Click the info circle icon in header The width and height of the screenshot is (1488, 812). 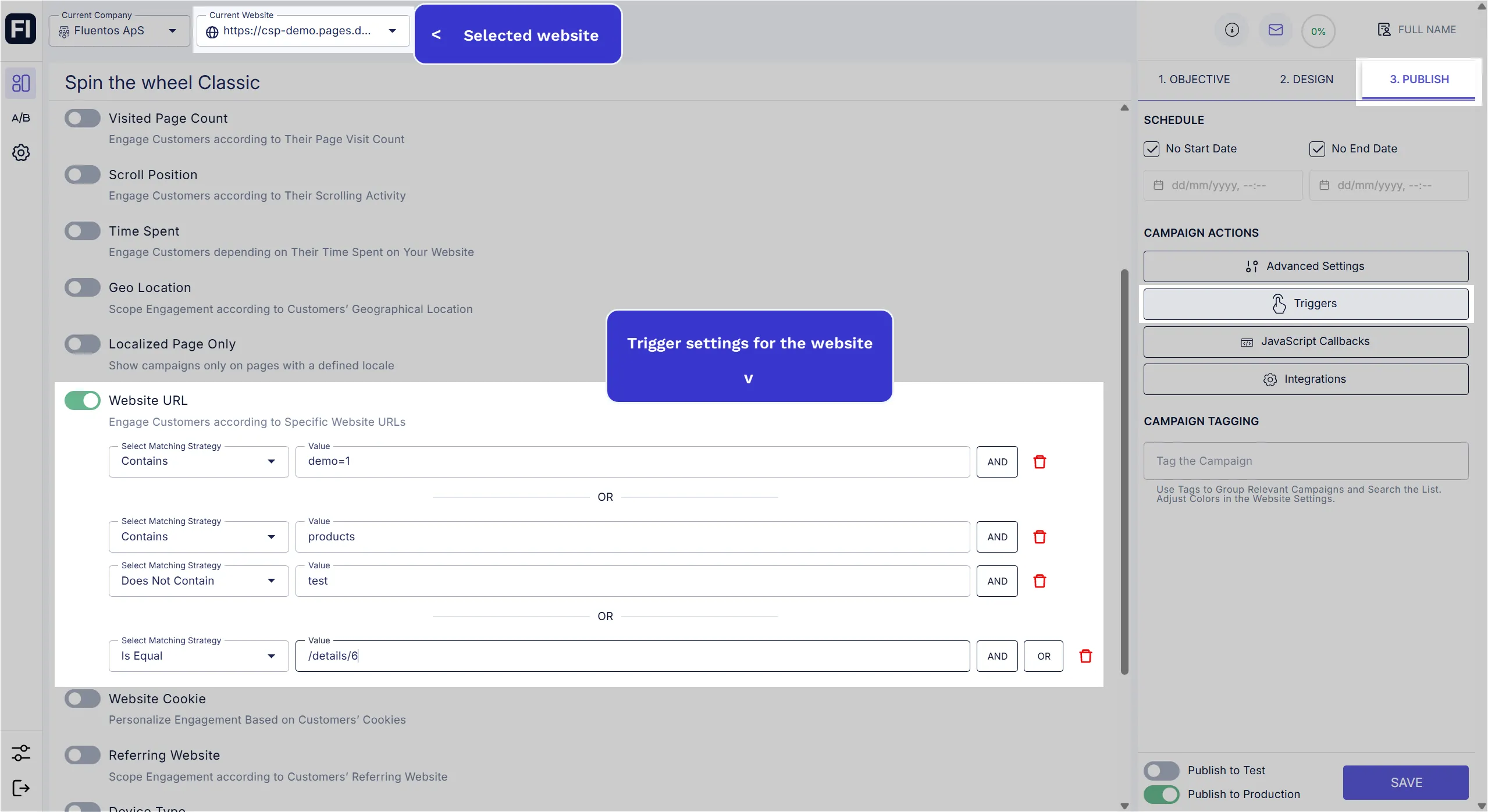tap(1231, 30)
